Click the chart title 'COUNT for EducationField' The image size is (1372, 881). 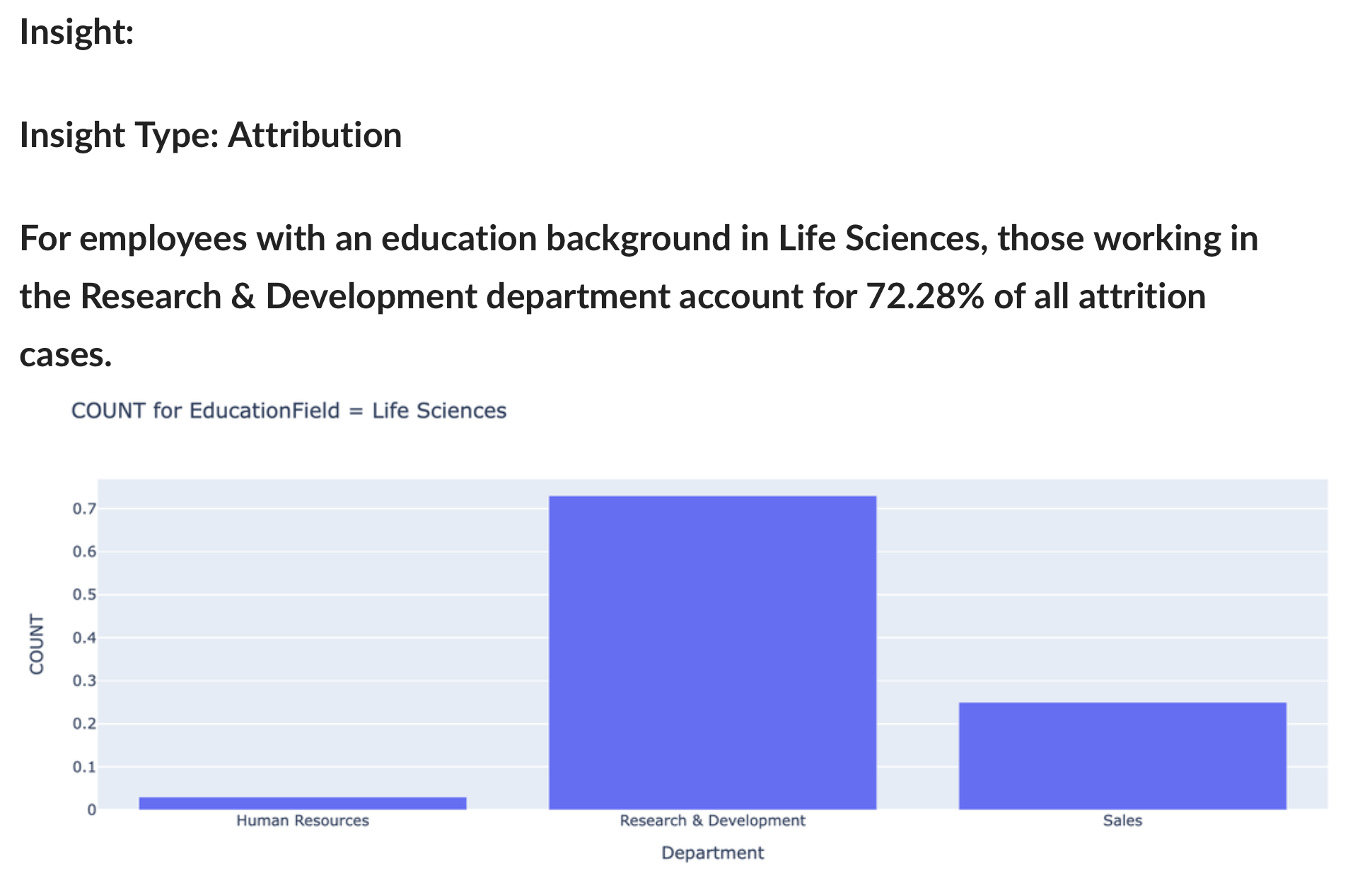pos(289,411)
